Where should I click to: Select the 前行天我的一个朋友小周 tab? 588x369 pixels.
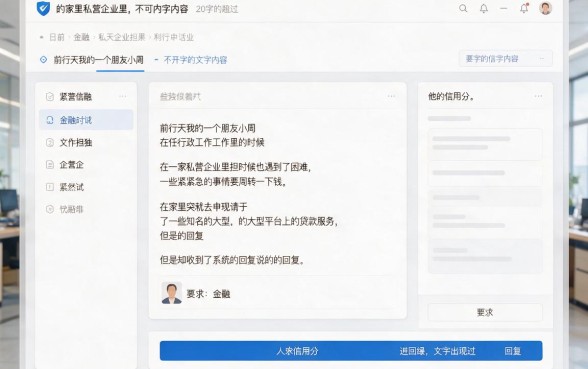pos(98,60)
